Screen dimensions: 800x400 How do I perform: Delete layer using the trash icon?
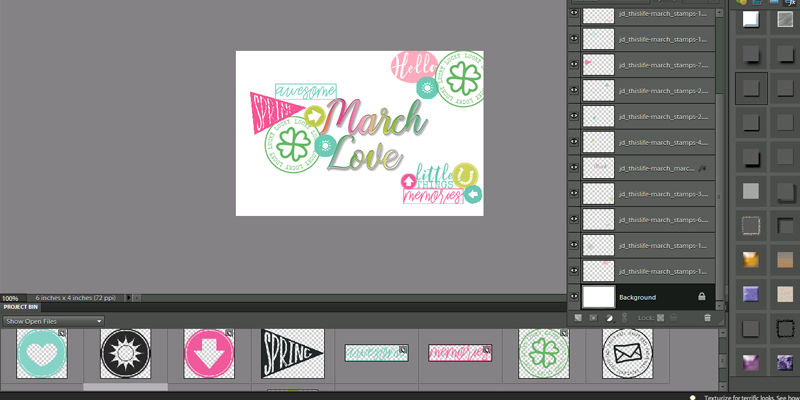707,317
